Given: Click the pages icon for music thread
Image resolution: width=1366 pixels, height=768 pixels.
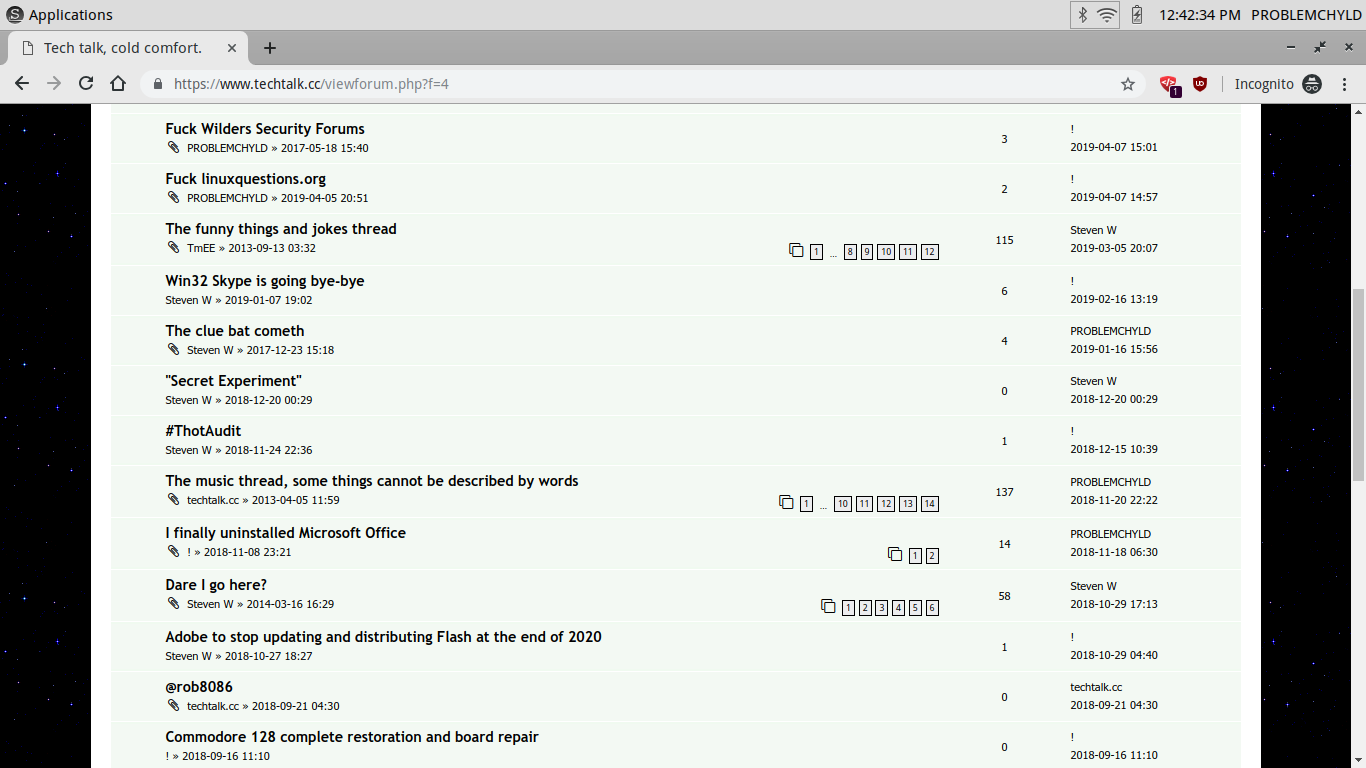Looking at the screenshot, I should pyautogui.click(x=786, y=502).
